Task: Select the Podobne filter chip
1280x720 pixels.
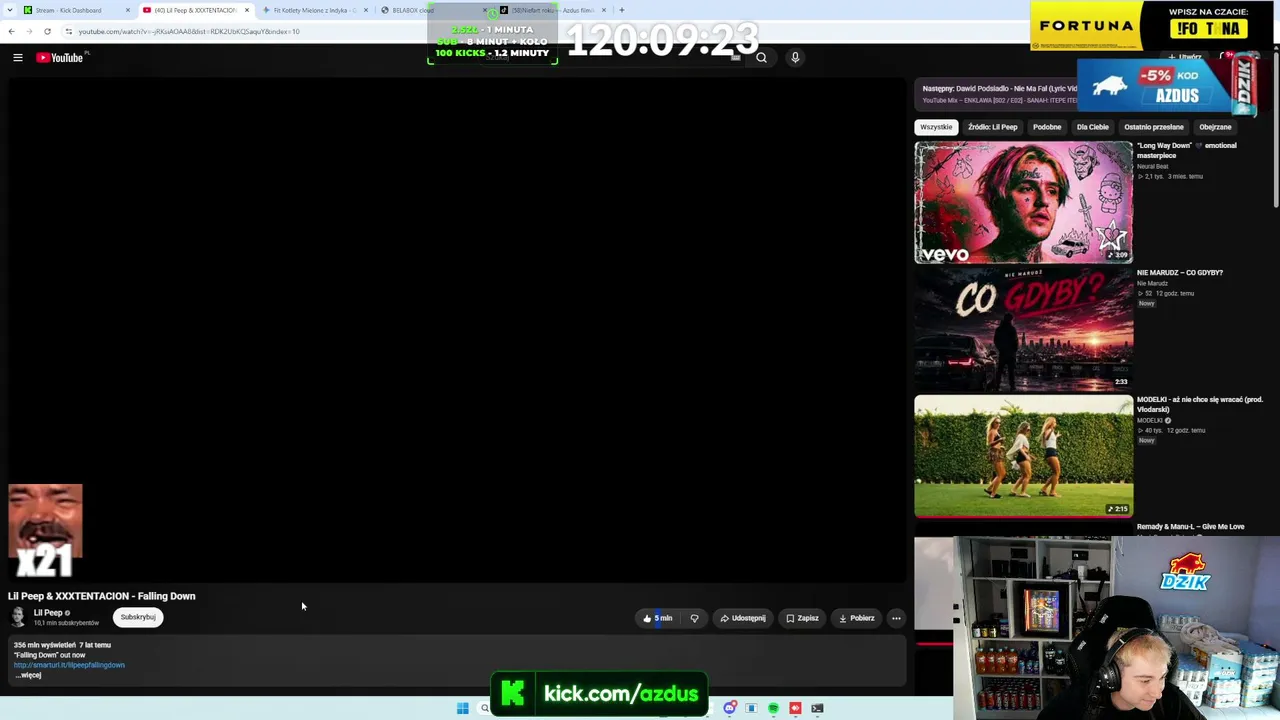Action: 1047,127
